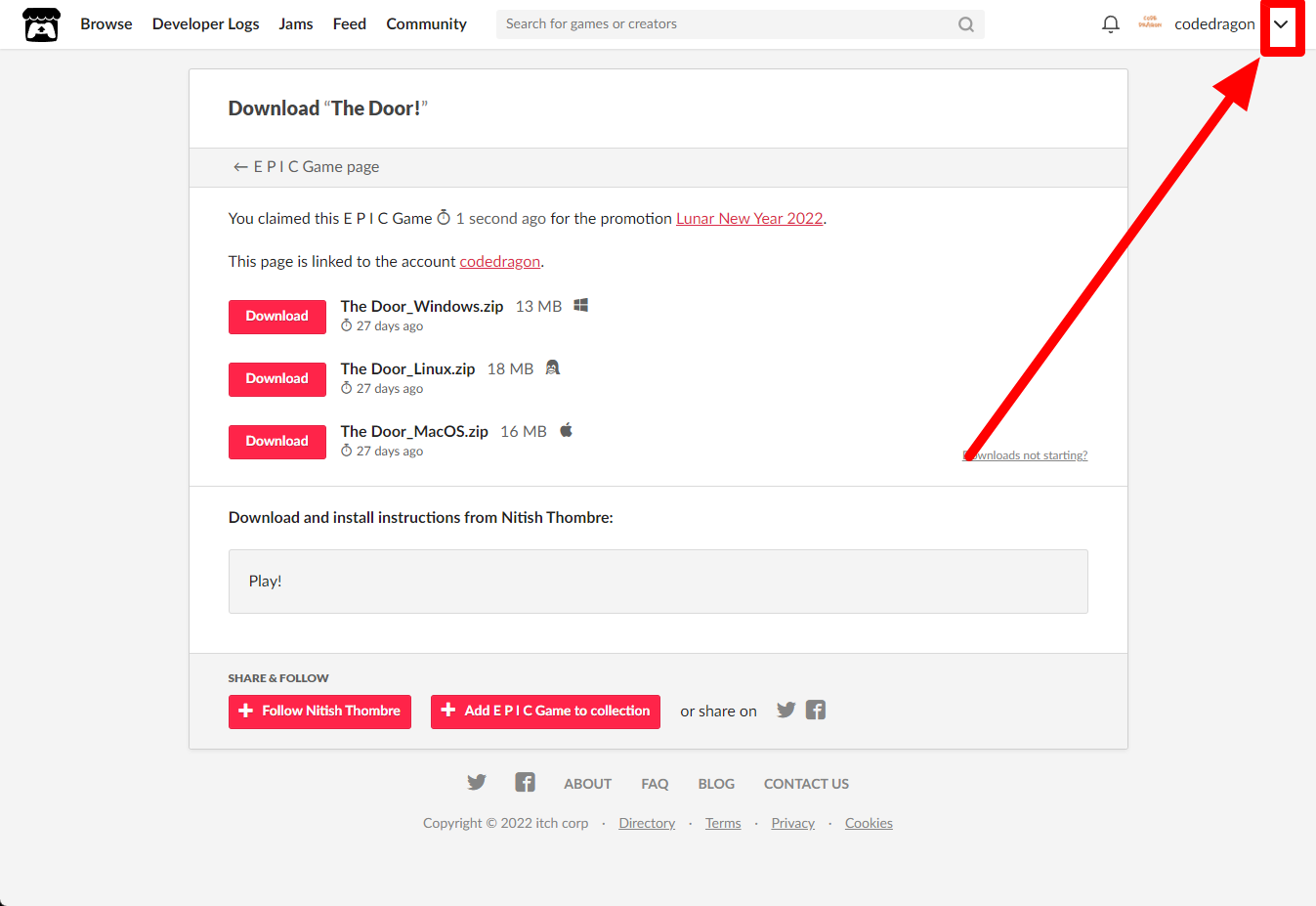Open footer Twitter icon

coord(477,783)
